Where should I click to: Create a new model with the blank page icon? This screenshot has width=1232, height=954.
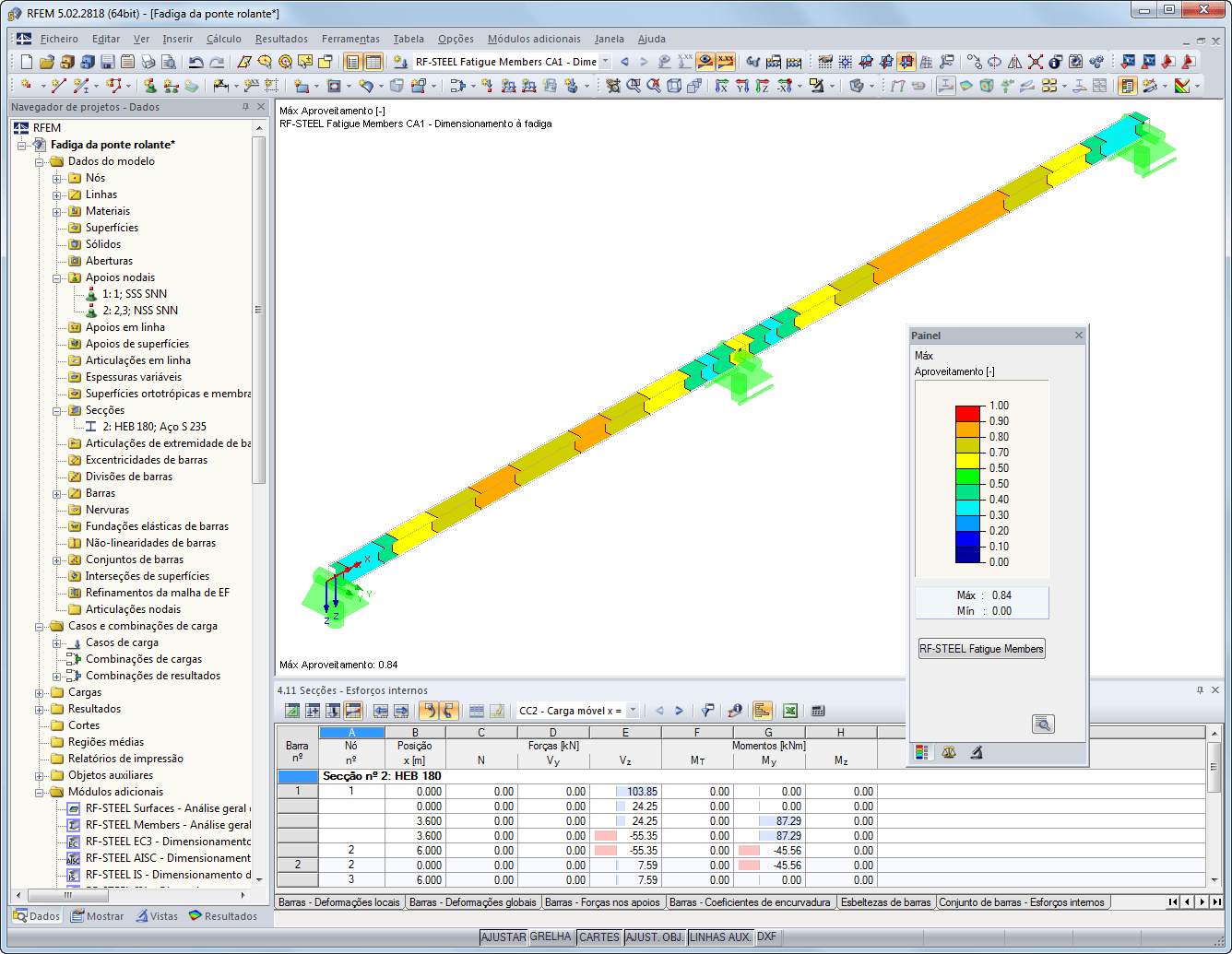[26, 62]
